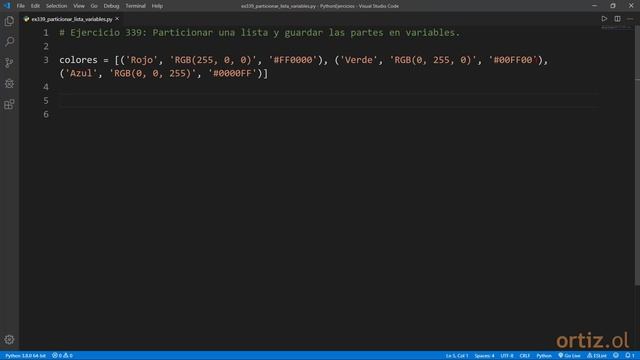Click the 'RGB(0, 0, 255)' string
This screenshot has width=640, height=360.
point(153,73)
